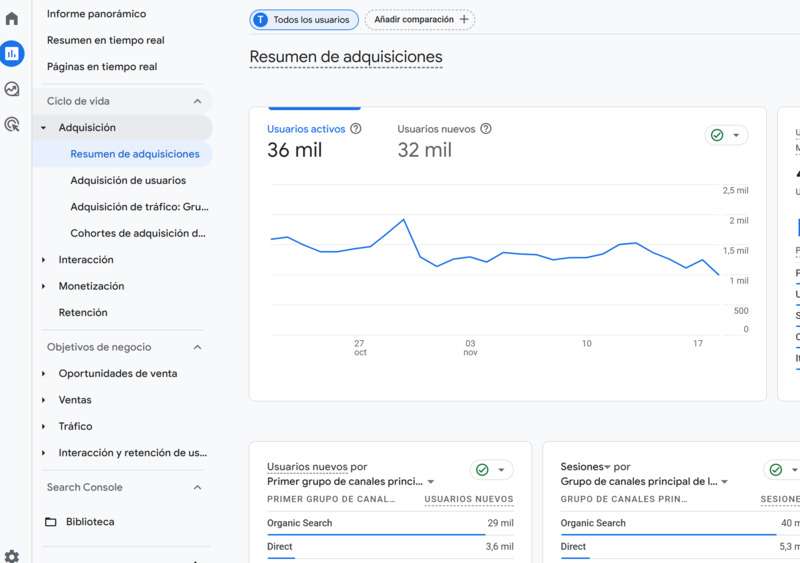
Task: Click the GRUPO DE CANALES PRIN... column header
Action: click(x=623, y=499)
